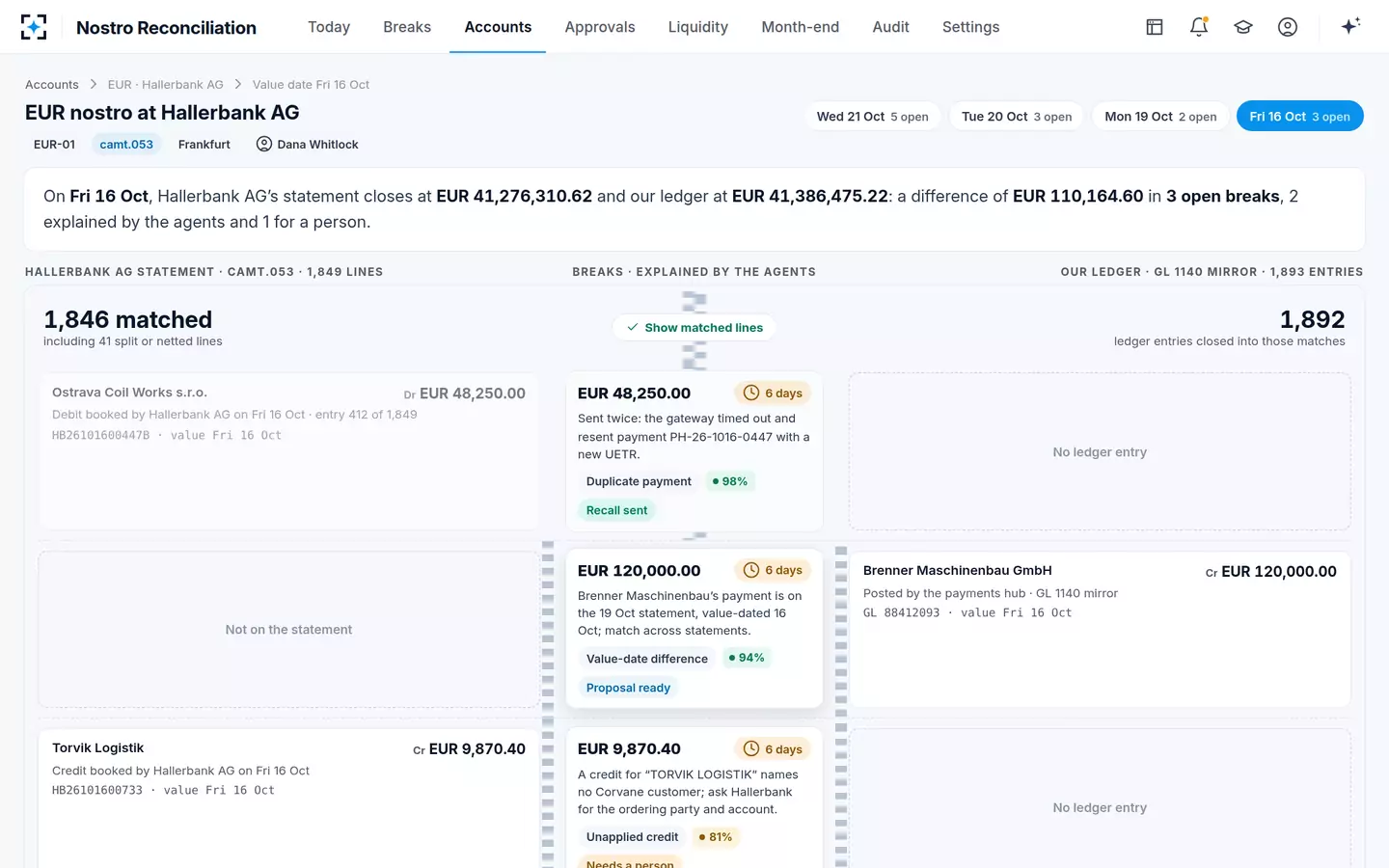Click the 94% confidence badge
Viewport: 1389px width, 868px height.
(747, 658)
